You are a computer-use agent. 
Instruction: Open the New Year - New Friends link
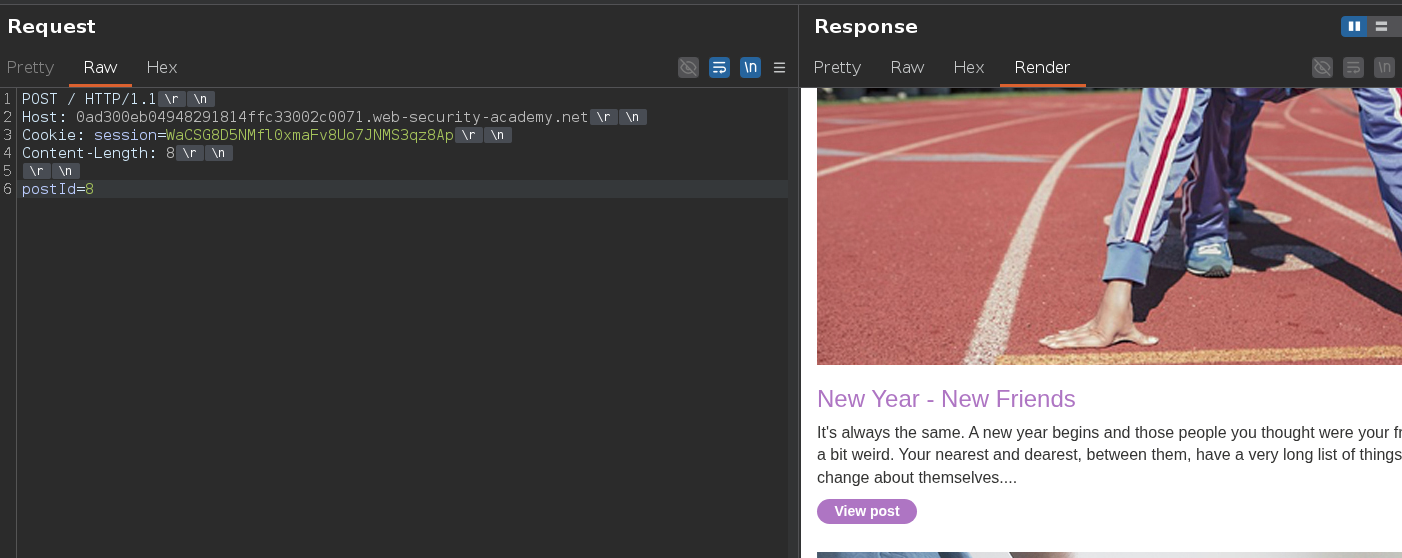(x=946, y=399)
